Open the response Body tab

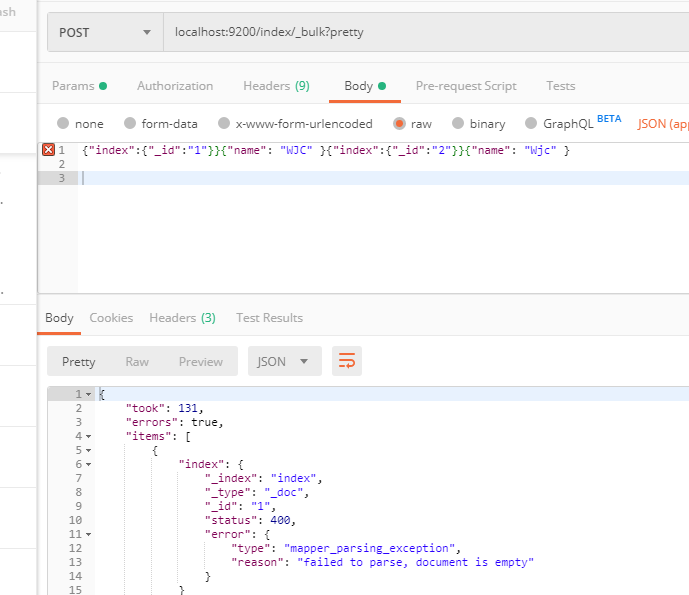point(59,318)
